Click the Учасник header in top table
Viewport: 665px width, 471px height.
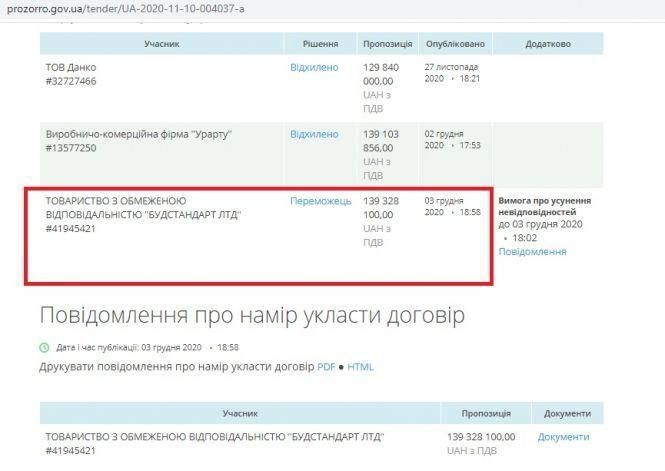161,44
